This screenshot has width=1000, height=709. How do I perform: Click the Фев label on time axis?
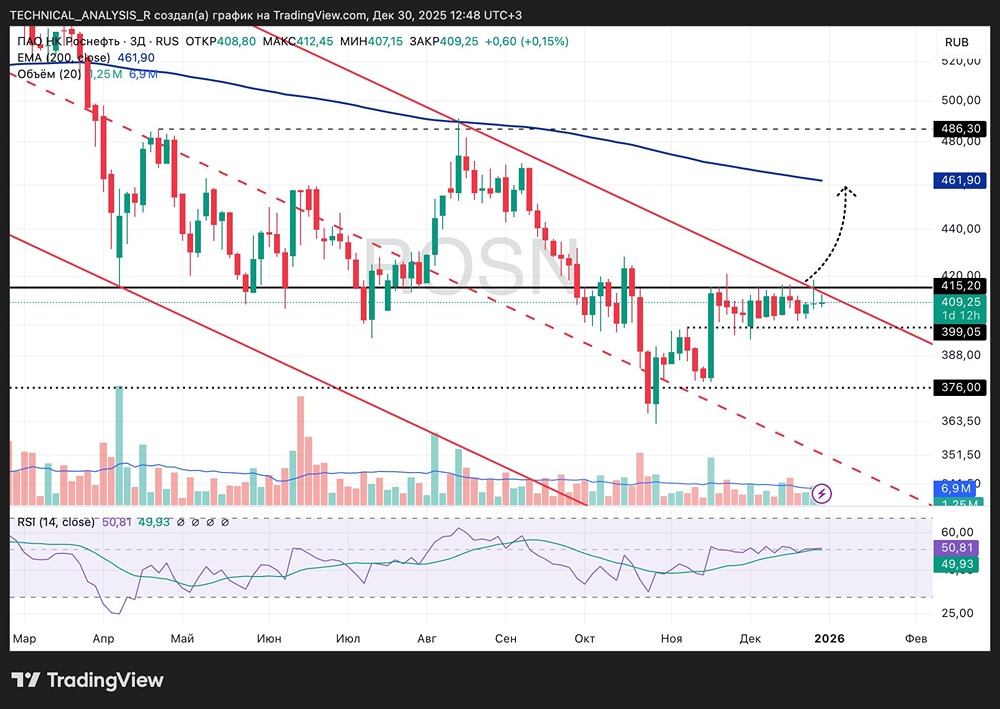tap(916, 638)
